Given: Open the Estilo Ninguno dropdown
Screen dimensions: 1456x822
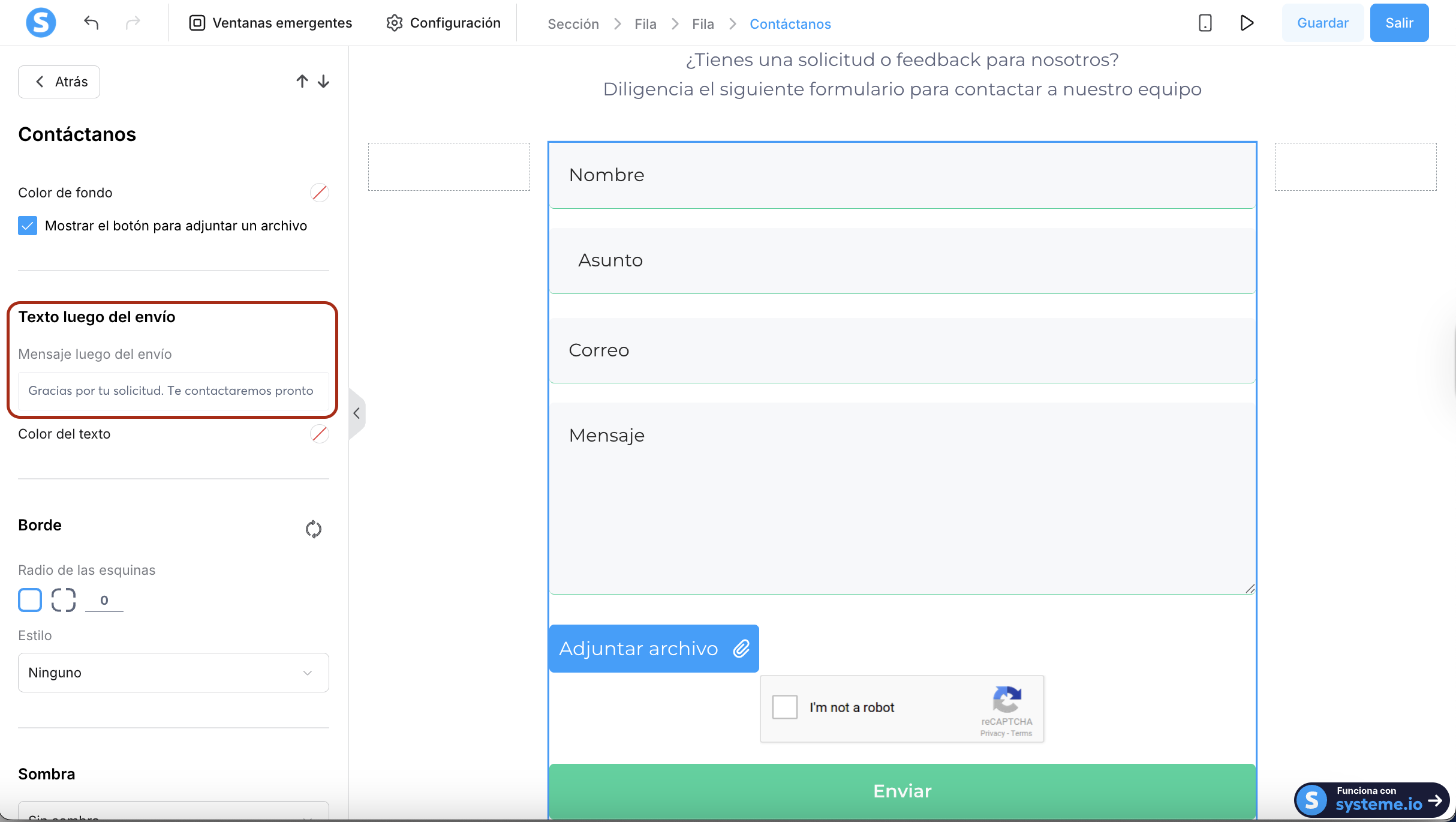Looking at the screenshot, I should 173,672.
